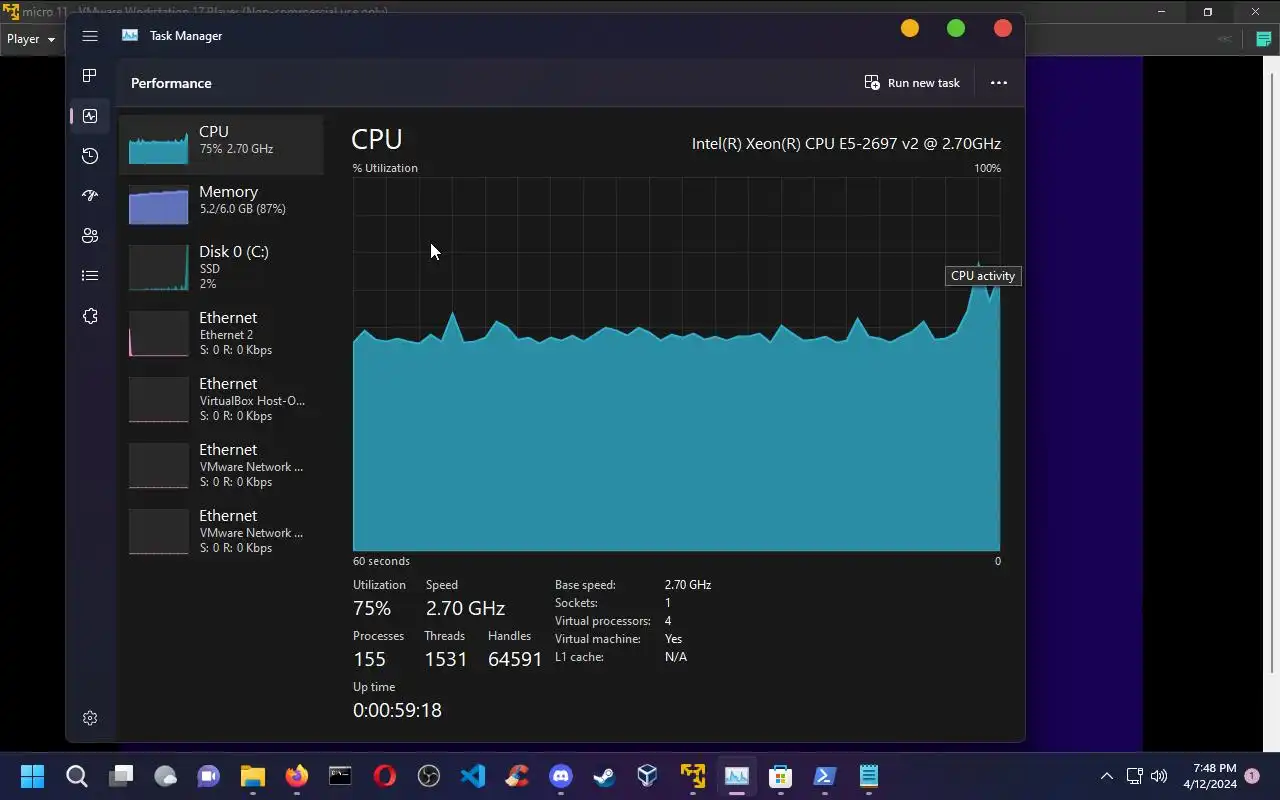Click the L1 cache value N/A
Image resolution: width=1280 pixels, height=800 pixels.
coord(676,657)
